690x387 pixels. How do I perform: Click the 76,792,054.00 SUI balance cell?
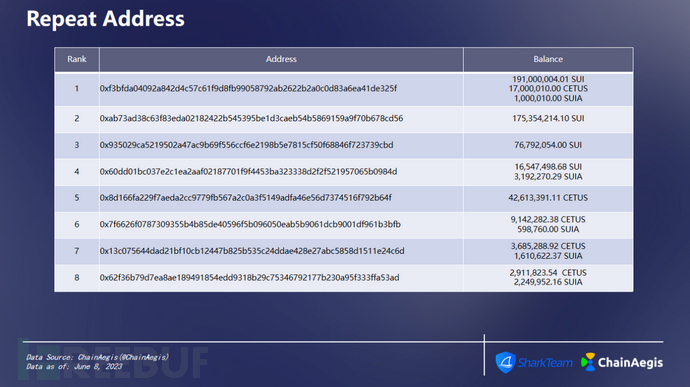548,145
